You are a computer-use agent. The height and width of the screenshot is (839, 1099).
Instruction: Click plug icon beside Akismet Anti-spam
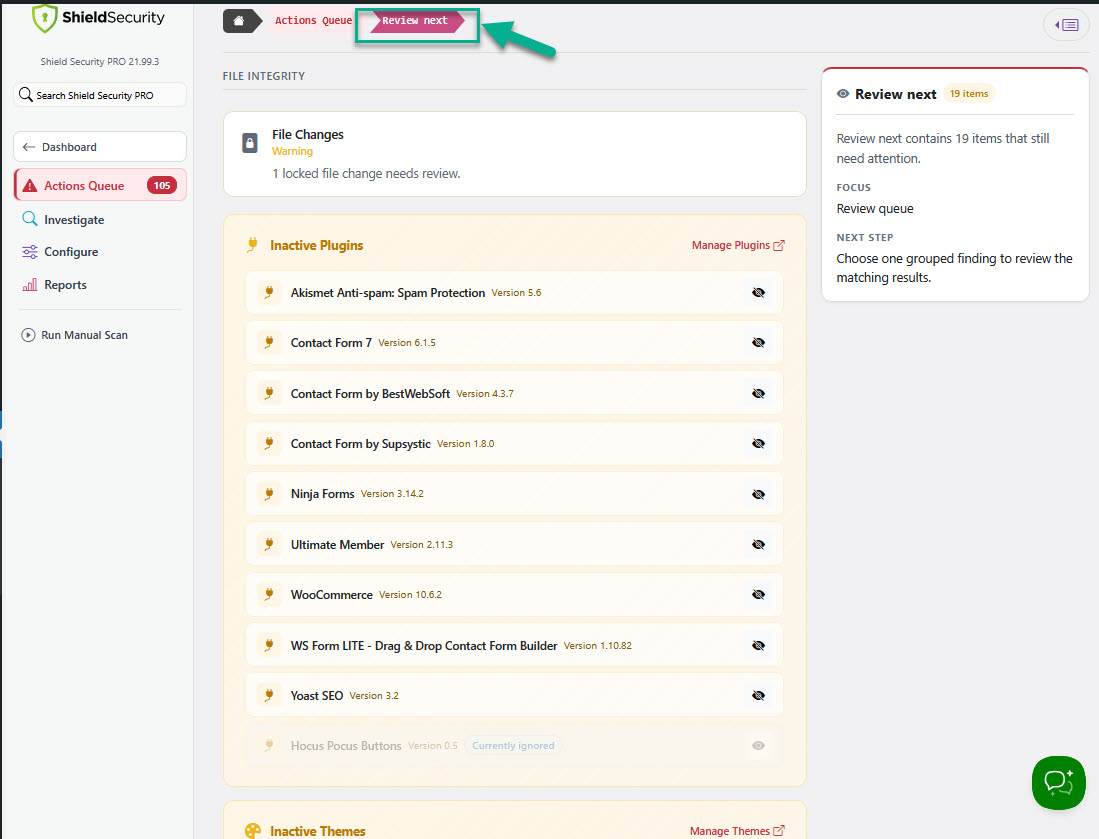(x=269, y=292)
